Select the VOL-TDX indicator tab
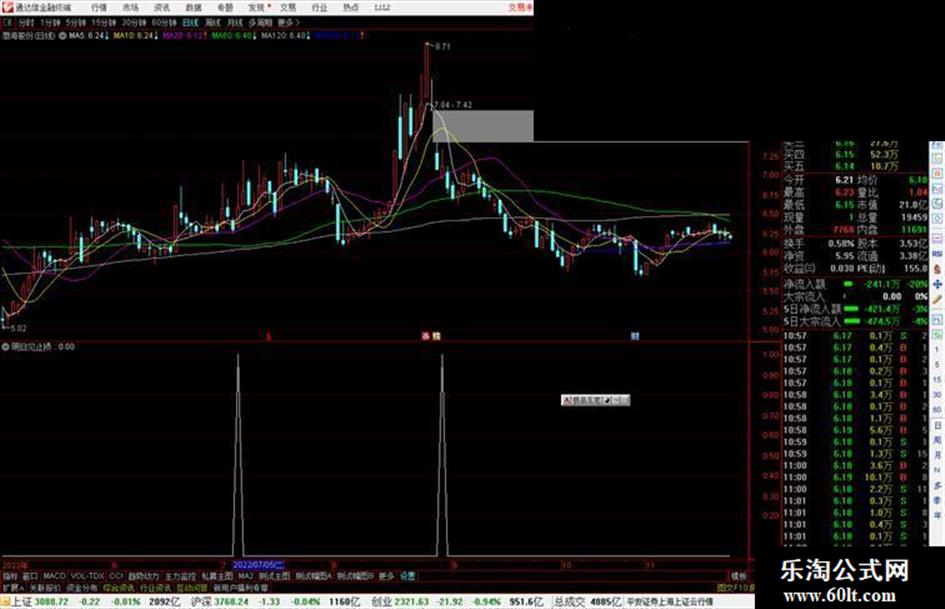 point(88,576)
